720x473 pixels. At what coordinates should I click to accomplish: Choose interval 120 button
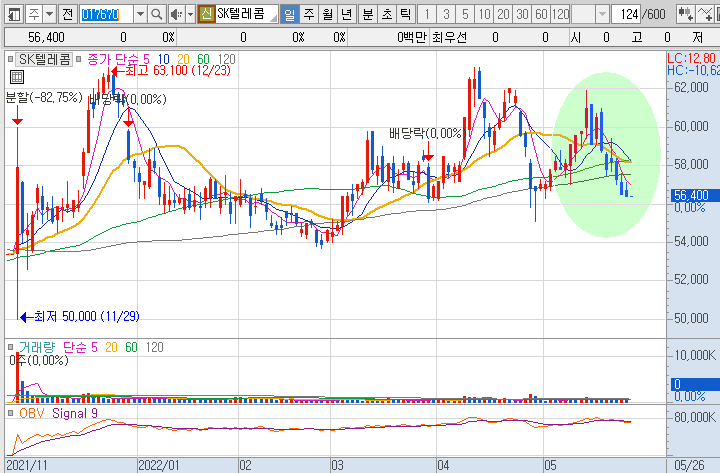point(561,15)
